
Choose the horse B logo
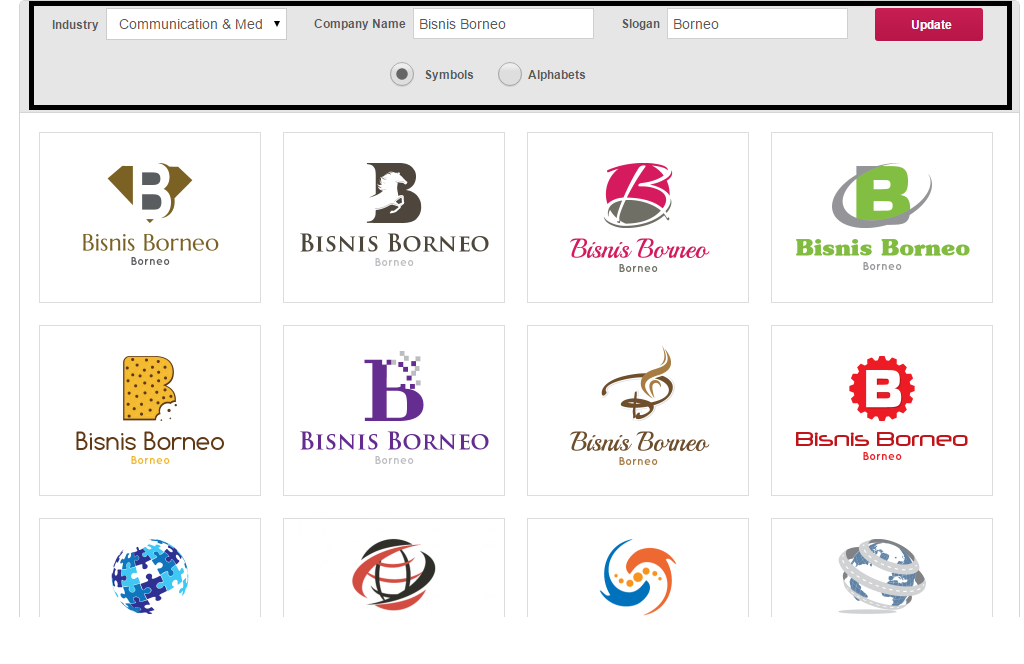394,217
